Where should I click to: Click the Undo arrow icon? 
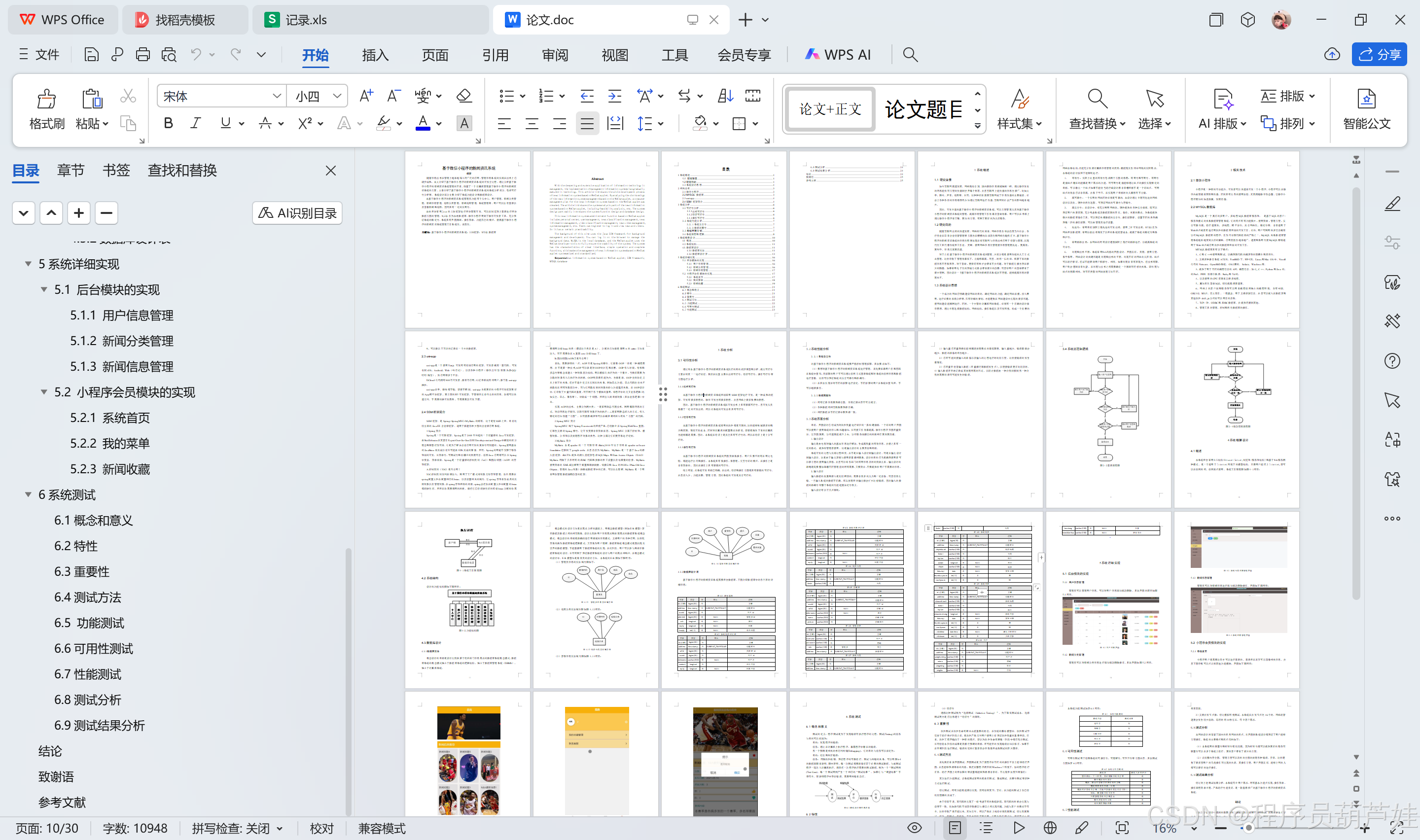[x=196, y=54]
